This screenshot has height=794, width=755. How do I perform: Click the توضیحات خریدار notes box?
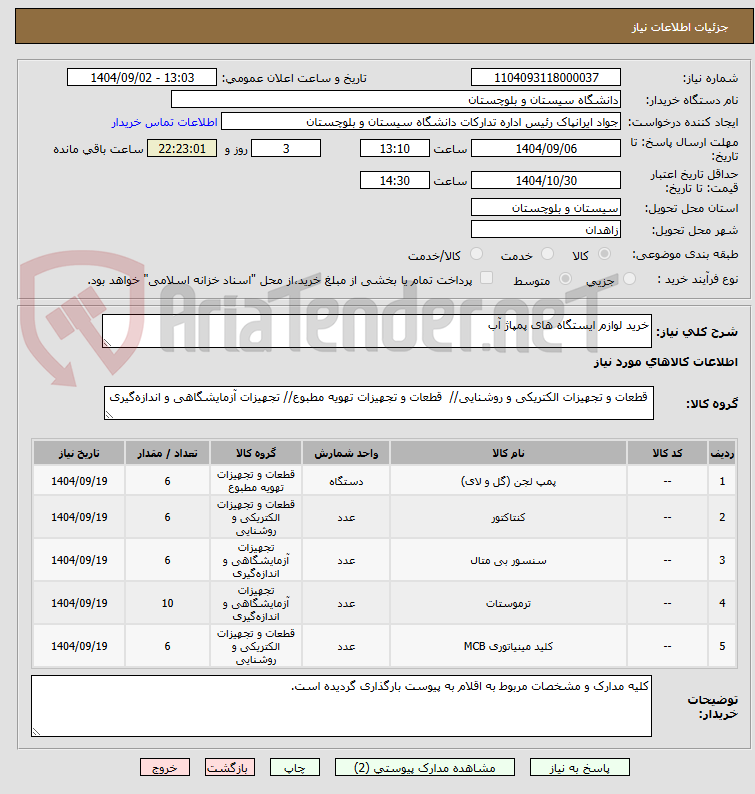[341, 706]
